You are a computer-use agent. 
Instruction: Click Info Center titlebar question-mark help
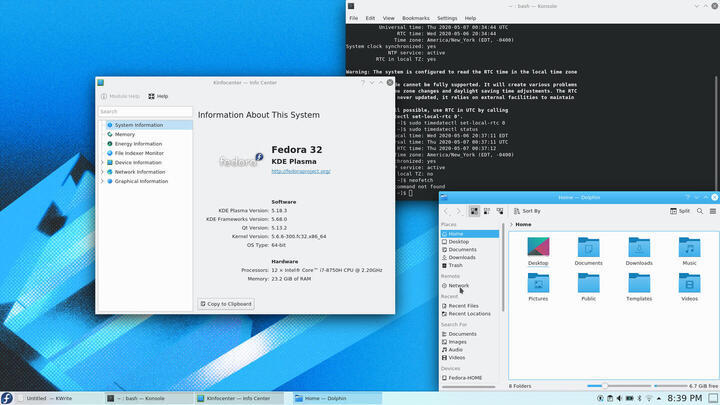point(363,83)
